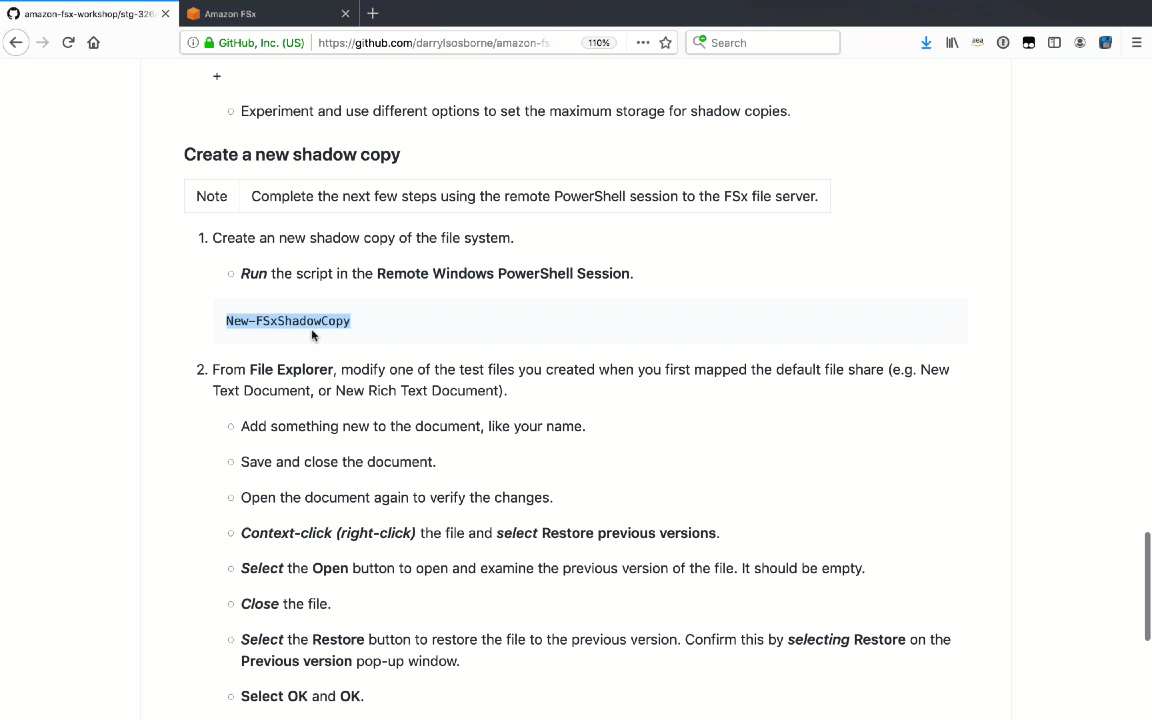Click the green padlock security icon

[x=209, y=43]
